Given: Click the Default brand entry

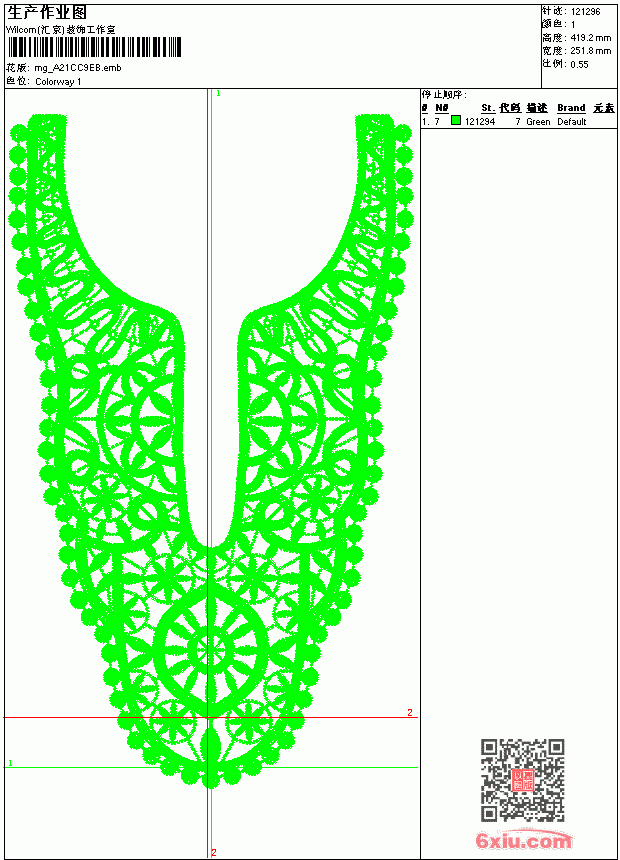Looking at the screenshot, I should click(572, 122).
